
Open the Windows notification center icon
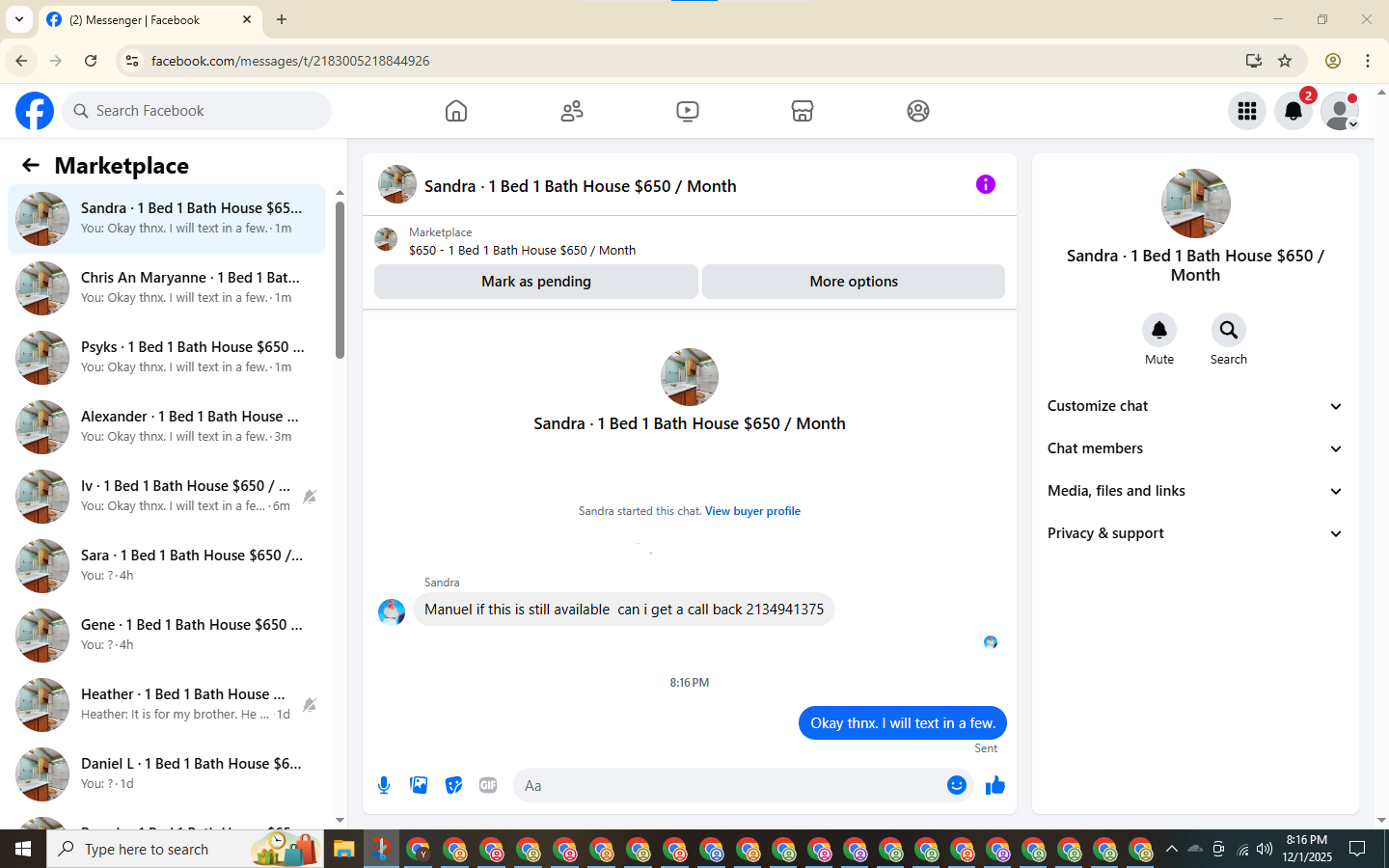click(1357, 849)
